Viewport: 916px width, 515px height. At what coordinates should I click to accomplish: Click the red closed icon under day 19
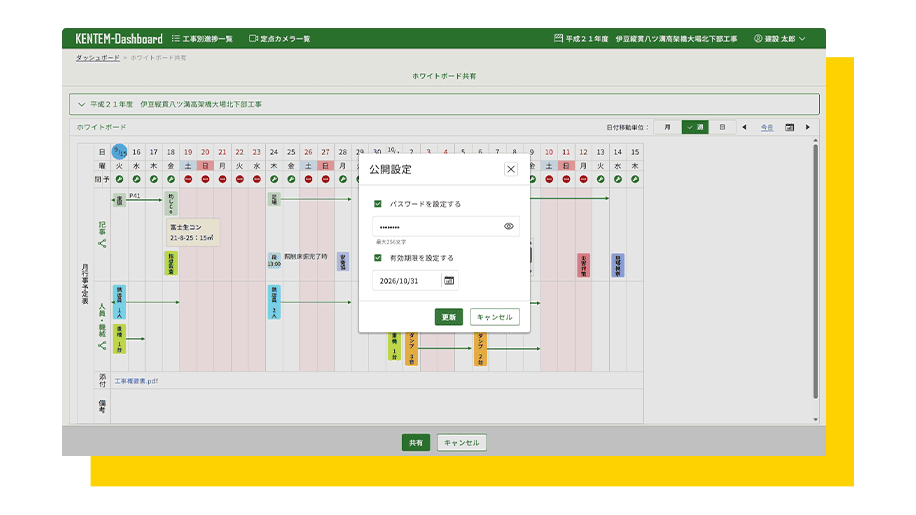click(x=188, y=179)
